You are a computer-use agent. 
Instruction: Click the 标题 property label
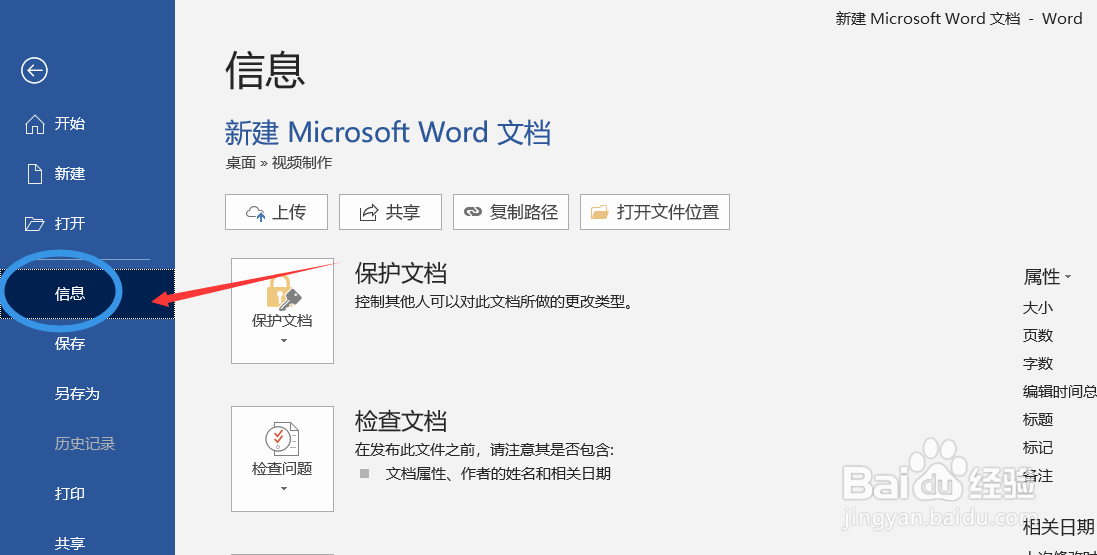[x=1038, y=420]
